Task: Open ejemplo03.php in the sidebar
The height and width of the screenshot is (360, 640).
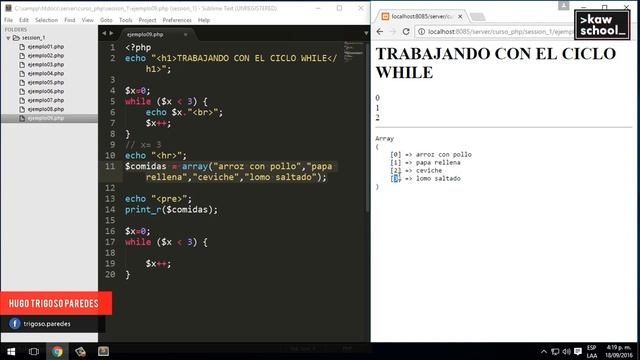Action: 46,64
